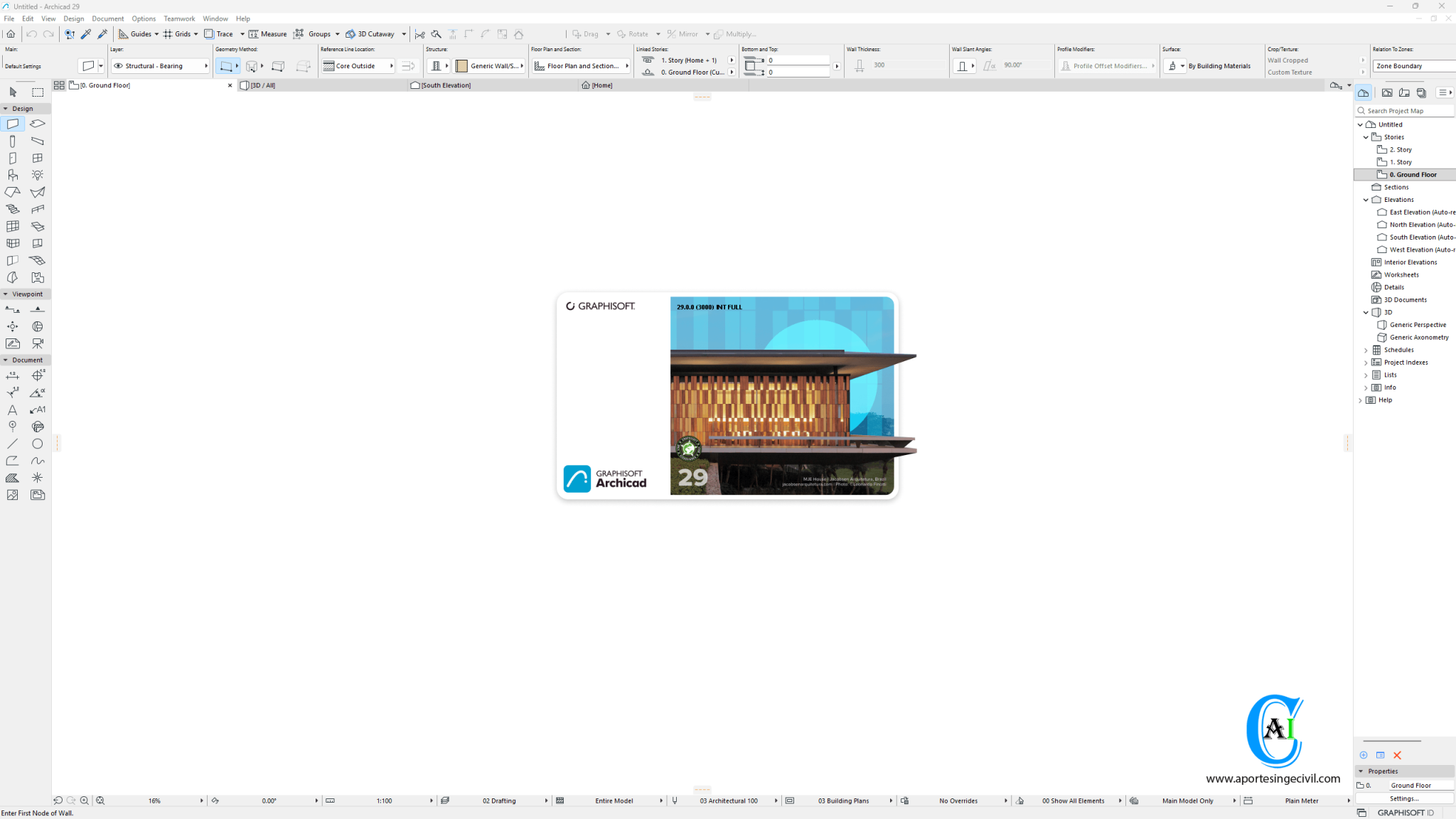Viewport: 1456px width, 819px height.
Task: Toggle the Structural - Bearing layer visibility eye
Action: (119, 65)
